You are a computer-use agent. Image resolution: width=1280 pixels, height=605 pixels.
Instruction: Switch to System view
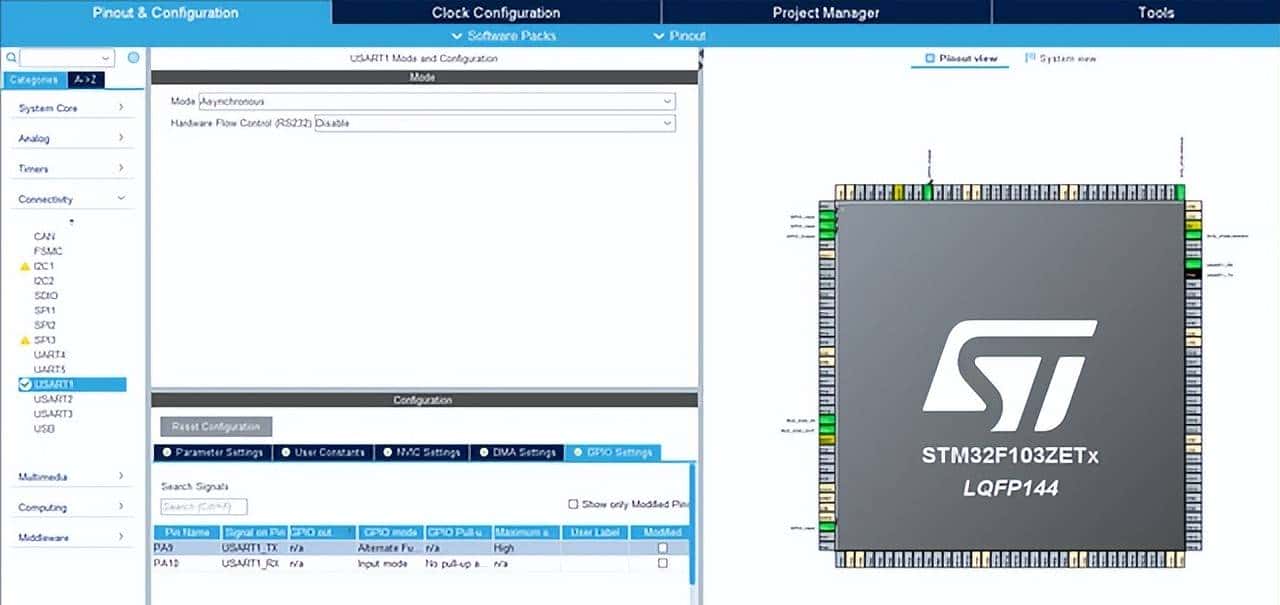click(x=1061, y=58)
